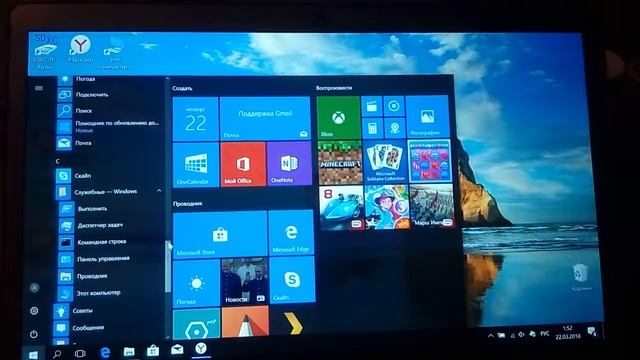The image size is (640, 360).
Task: Open the volume control in tray
Action: (521, 335)
